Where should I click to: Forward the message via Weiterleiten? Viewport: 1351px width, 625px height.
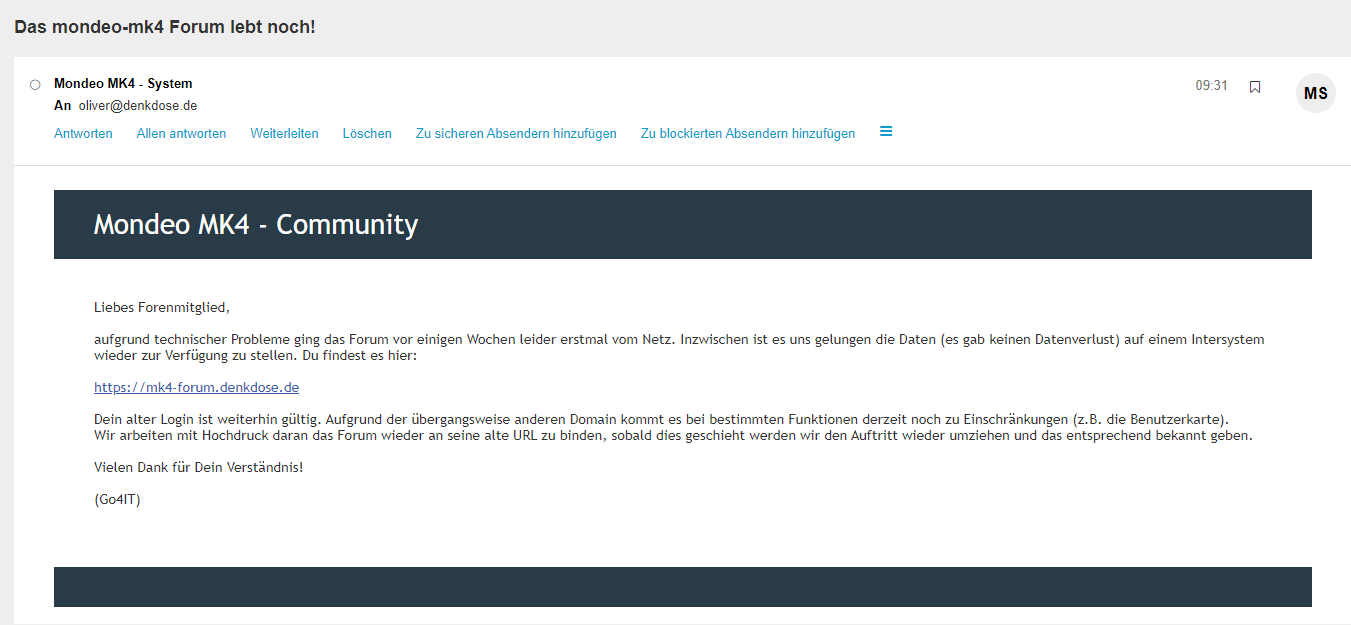point(284,134)
